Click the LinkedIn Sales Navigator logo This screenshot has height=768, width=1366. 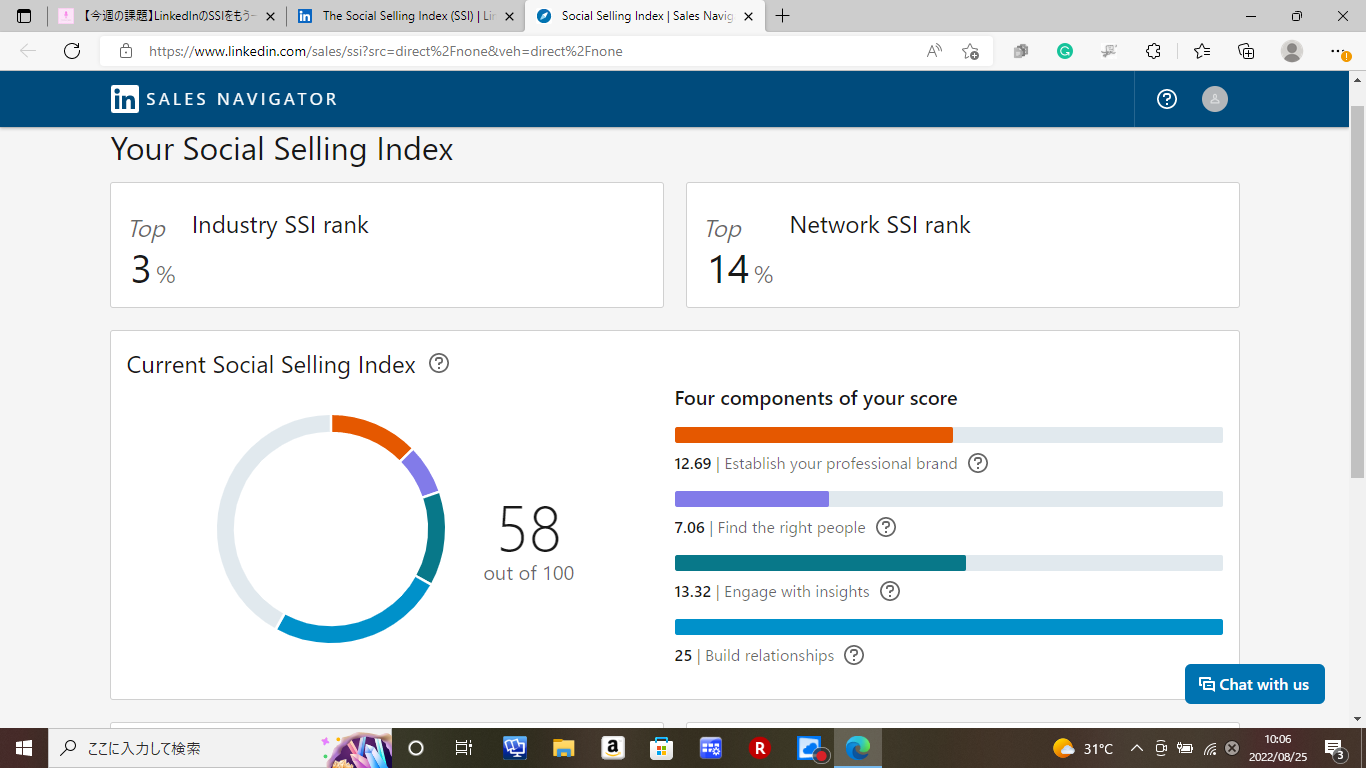[x=224, y=99]
